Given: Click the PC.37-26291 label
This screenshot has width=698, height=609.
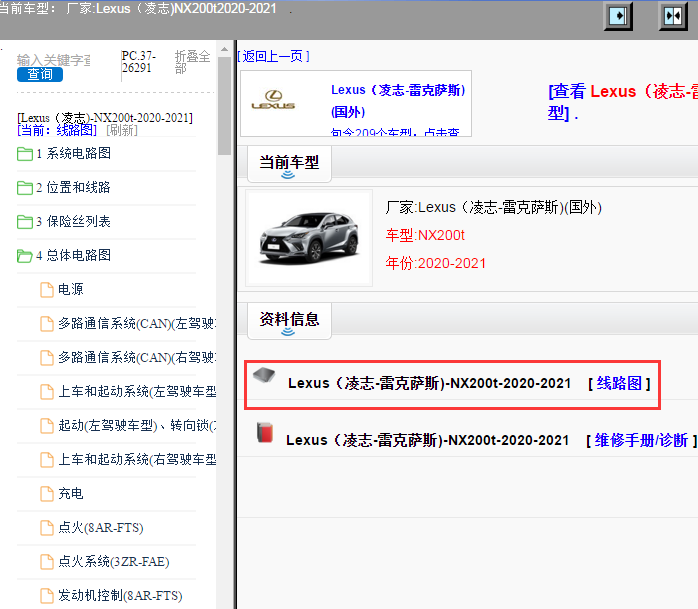Looking at the screenshot, I should pos(138,62).
